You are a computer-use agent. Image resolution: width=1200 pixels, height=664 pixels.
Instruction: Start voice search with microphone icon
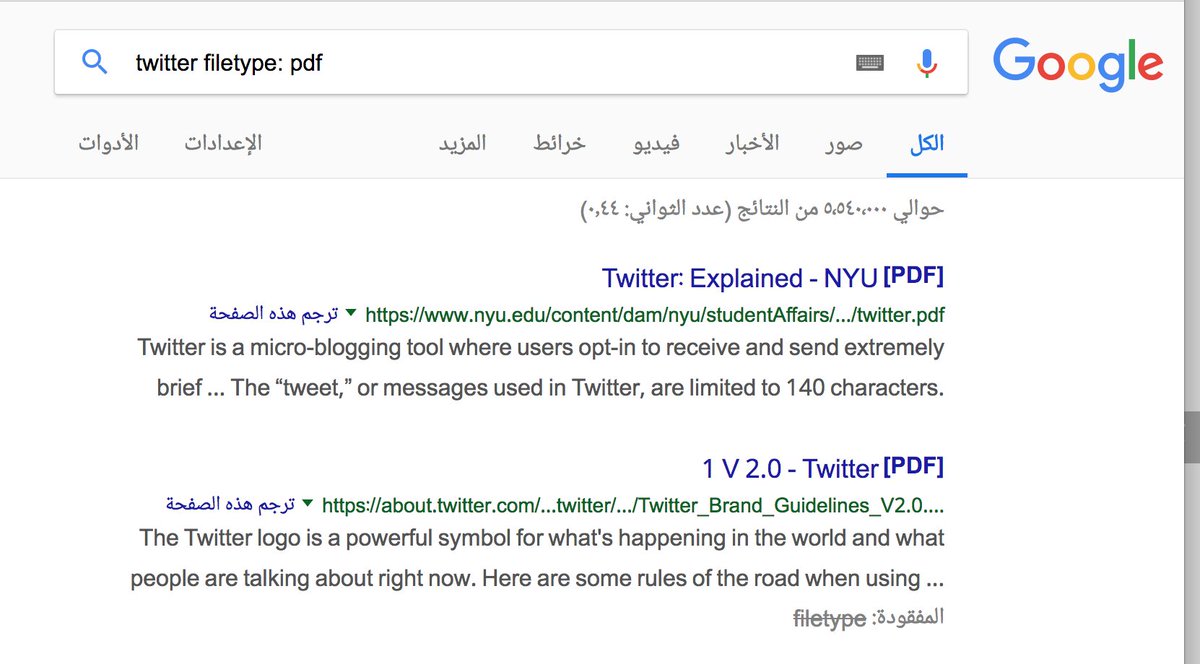click(x=927, y=63)
